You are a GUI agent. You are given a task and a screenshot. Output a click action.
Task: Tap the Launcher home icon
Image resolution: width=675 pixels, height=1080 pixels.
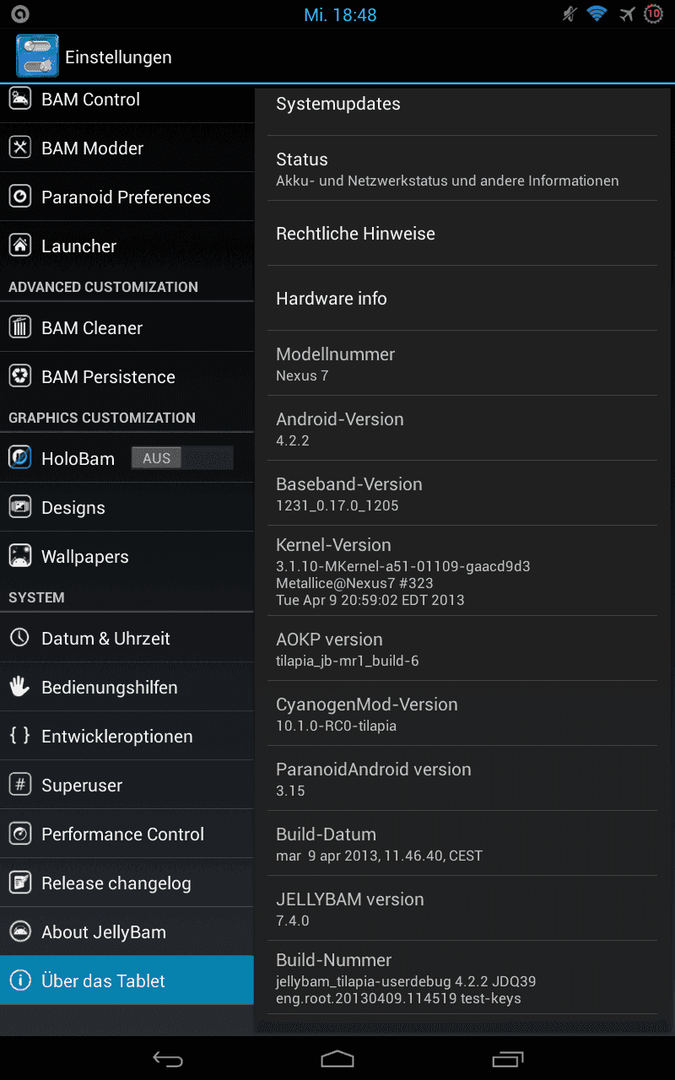(20, 245)
